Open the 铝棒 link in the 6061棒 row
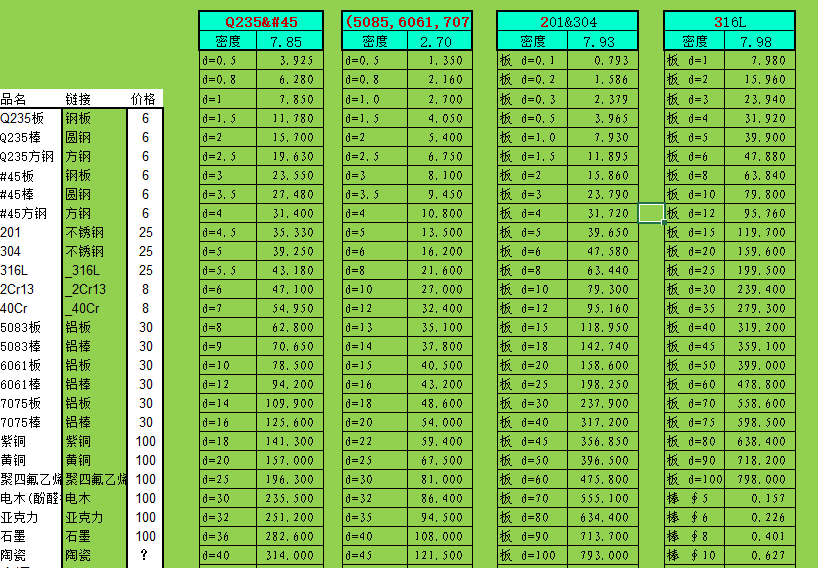 [x=78, y=384]
